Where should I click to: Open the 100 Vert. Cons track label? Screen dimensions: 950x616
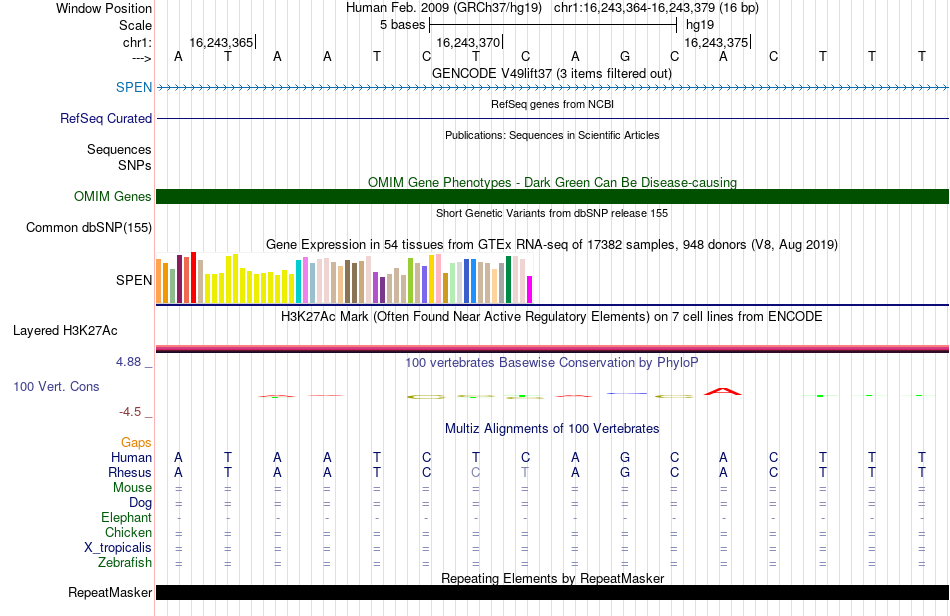[56, 386]
